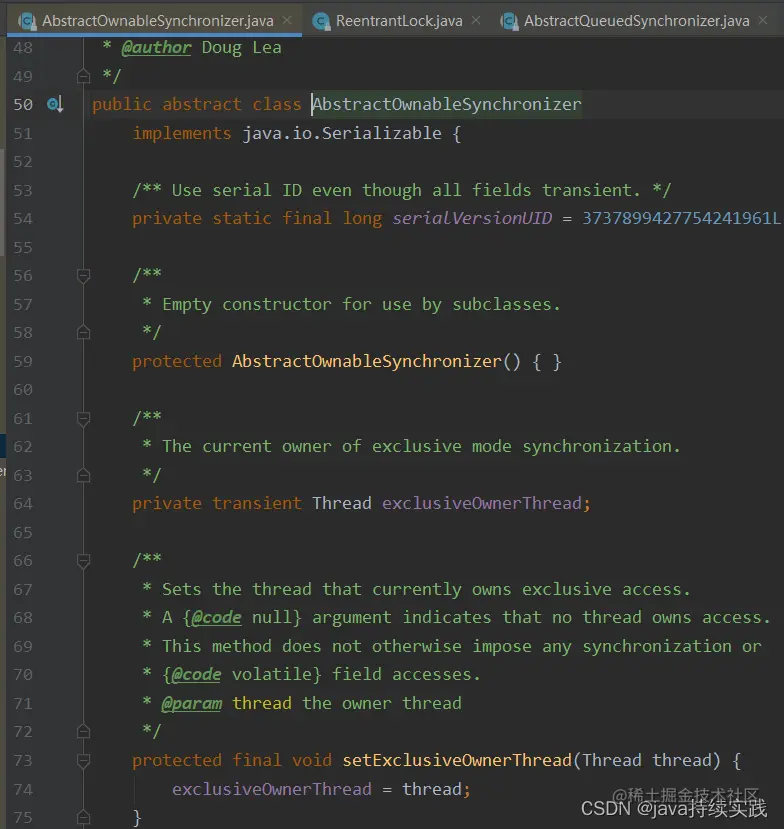784x829 pixels.
Task: Click java.io.Serializable on line 51
Action: click(342, 133)
